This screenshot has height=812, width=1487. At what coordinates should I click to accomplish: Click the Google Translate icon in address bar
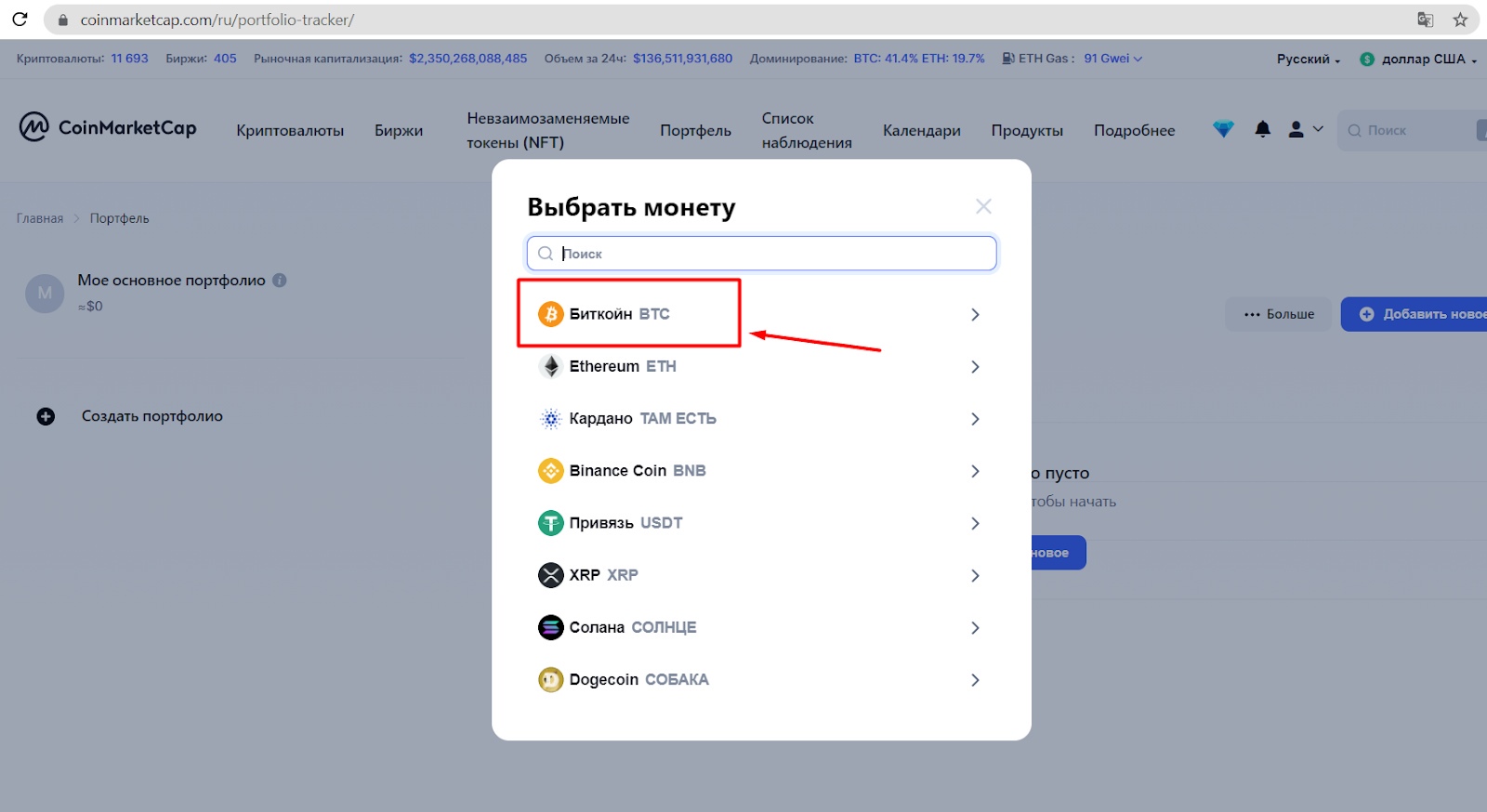click(1426, 20)
